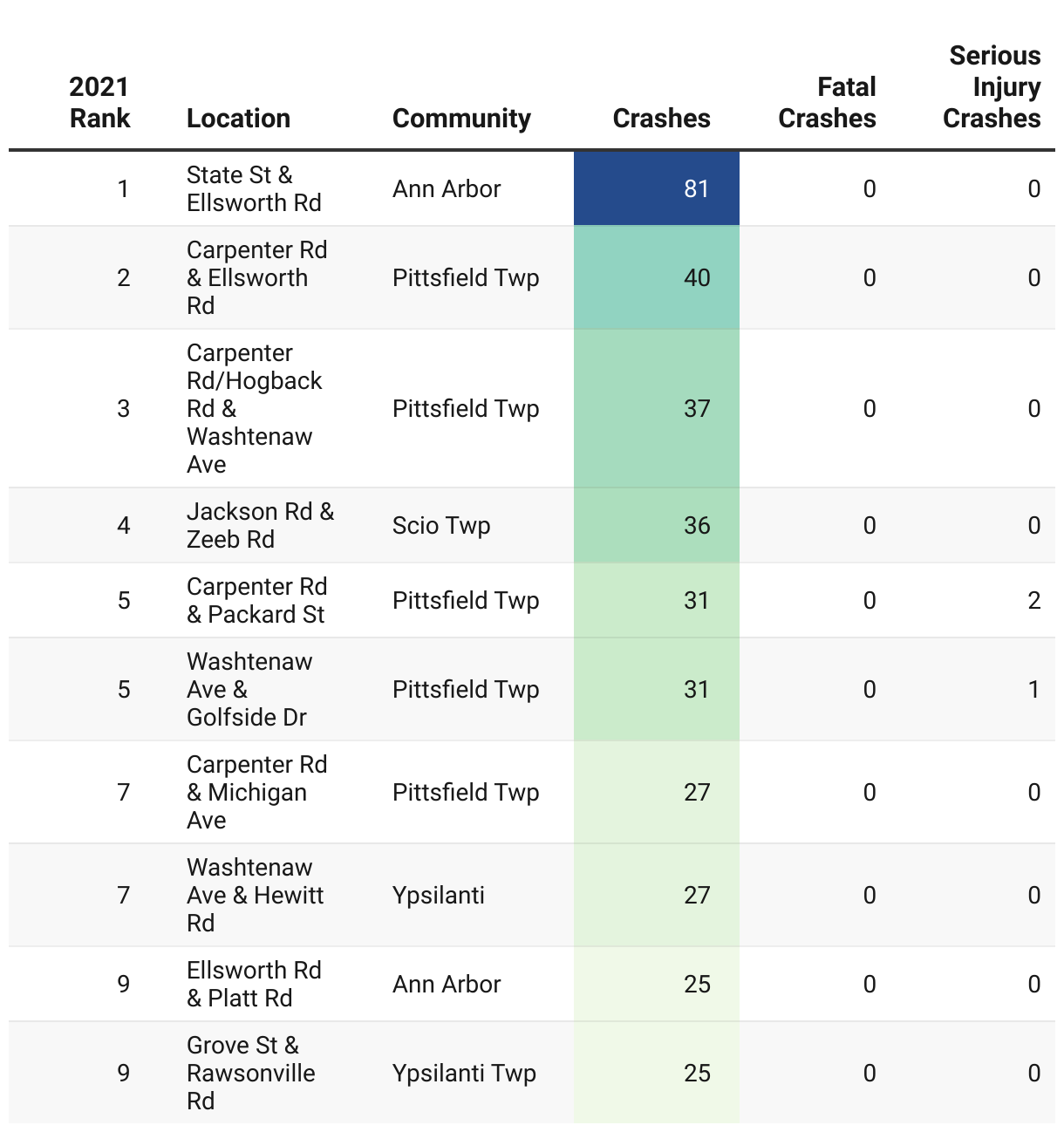Image resolution: width=1064 pixels, height=1132 pixels.
Task: Click the Ypsilanti Twp community cell
Action: click(x=464, y=1073)
